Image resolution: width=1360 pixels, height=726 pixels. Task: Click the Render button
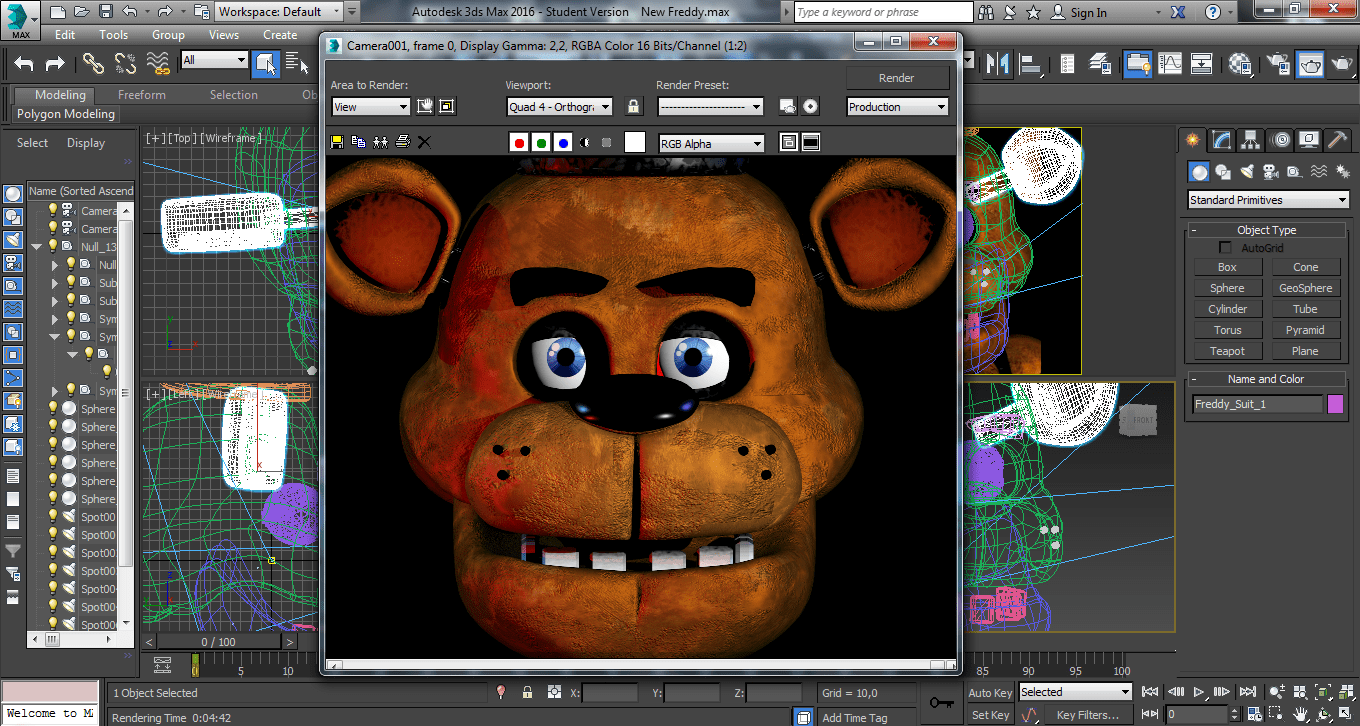896,78
